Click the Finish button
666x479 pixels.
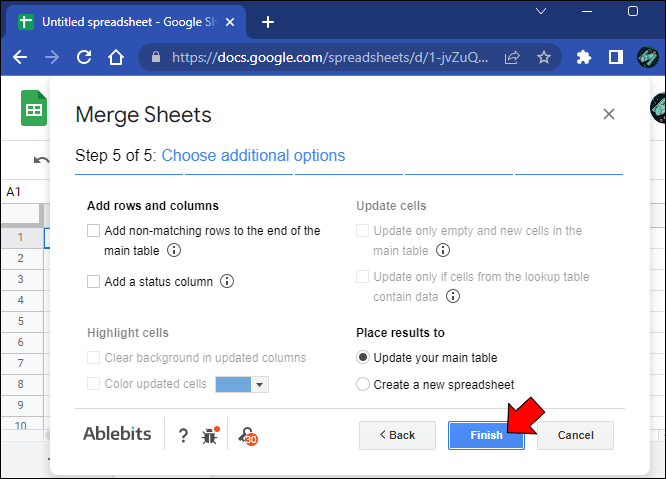click(x=486, y=435)
